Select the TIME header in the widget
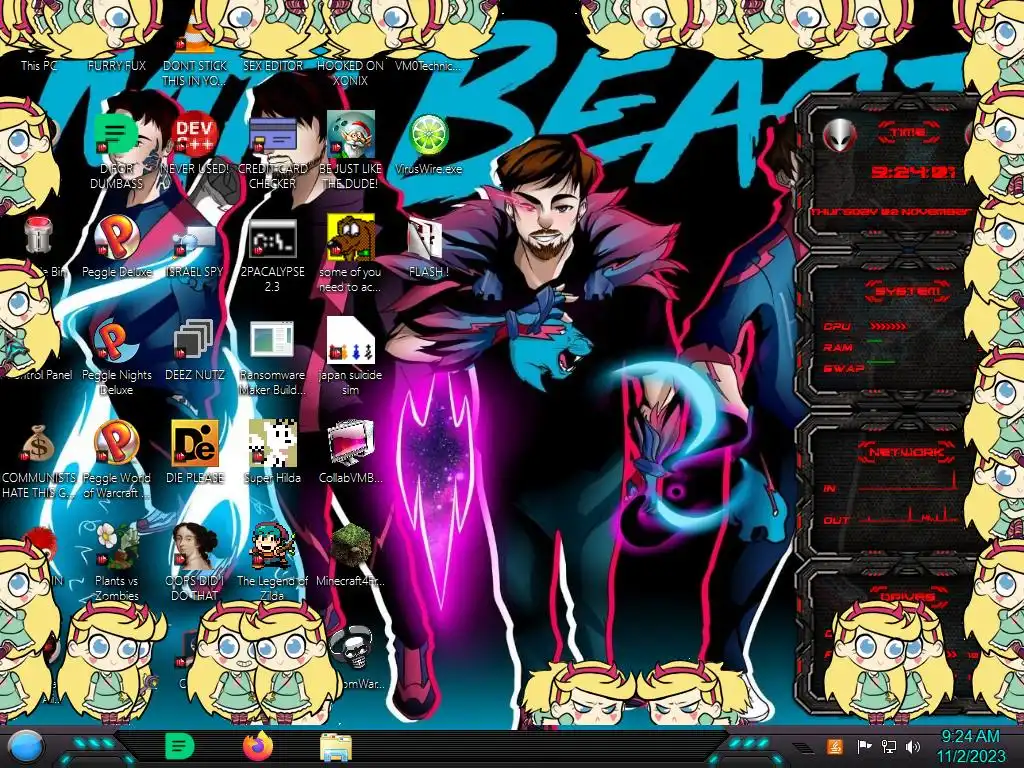1024x768 pixels. click(x=908, y=133)
